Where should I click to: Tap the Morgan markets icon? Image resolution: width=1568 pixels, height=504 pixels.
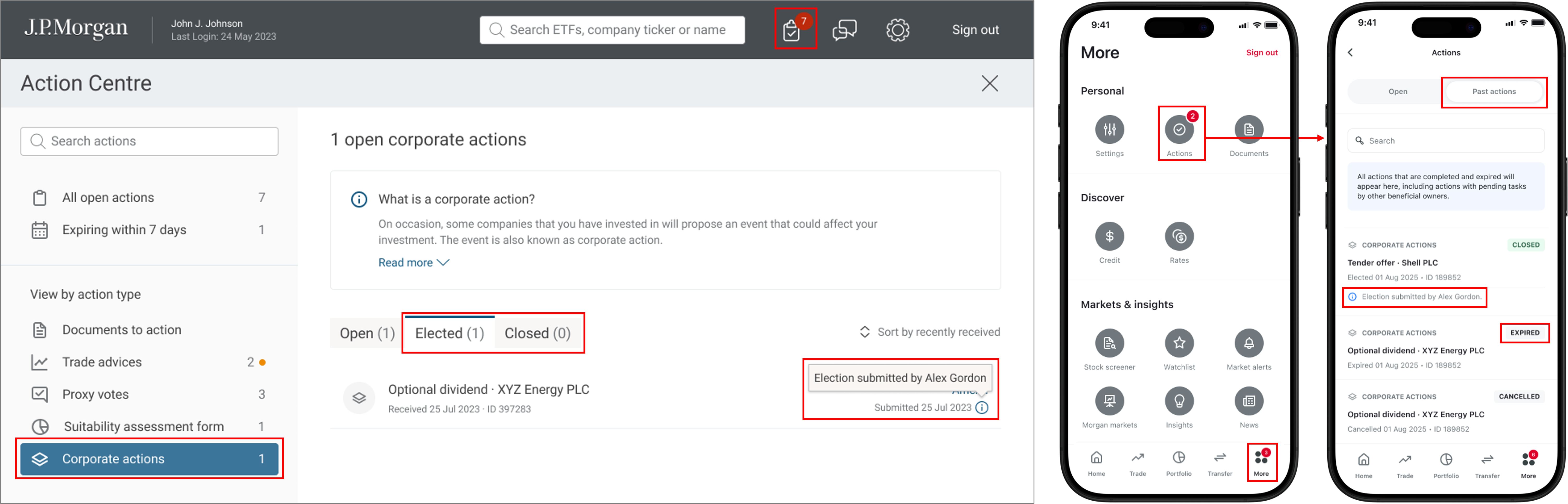coord(1109,401)
